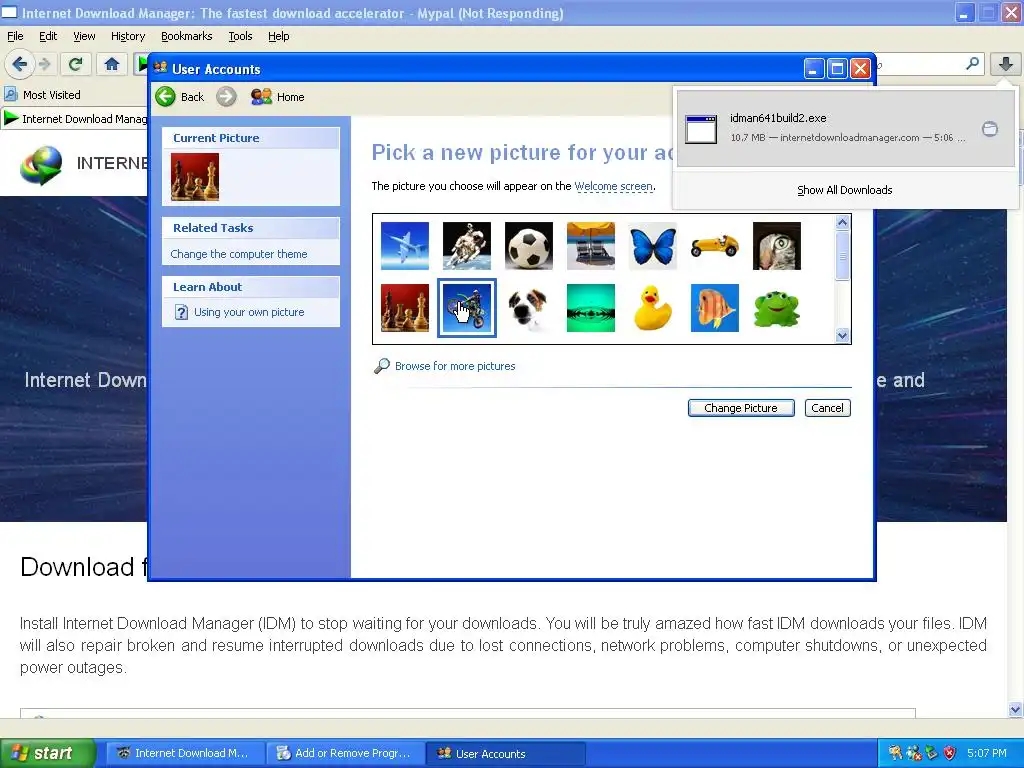Click the system tray clock

tap(987, 753)
